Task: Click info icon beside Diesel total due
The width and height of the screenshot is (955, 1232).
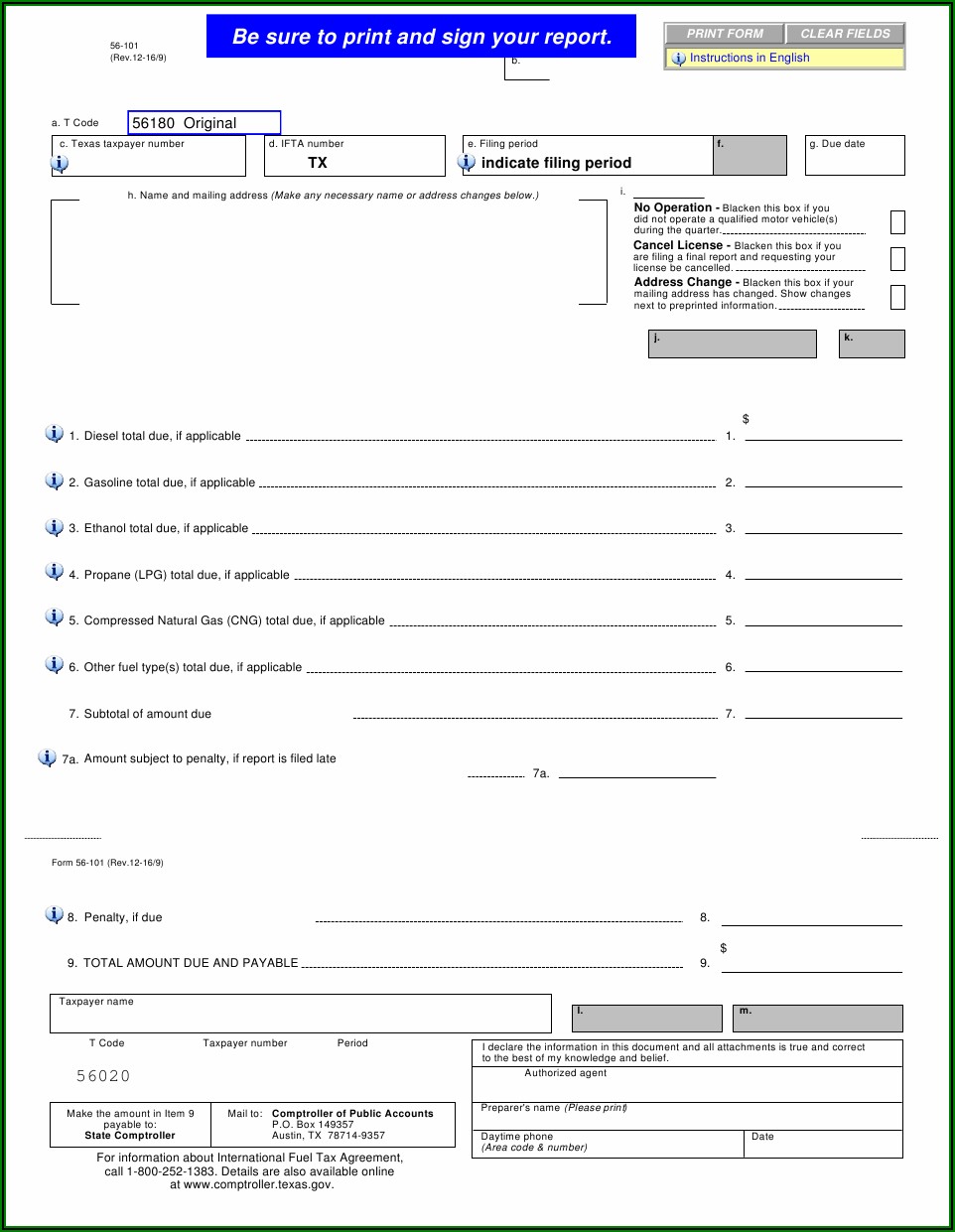Action: (55, 434)
